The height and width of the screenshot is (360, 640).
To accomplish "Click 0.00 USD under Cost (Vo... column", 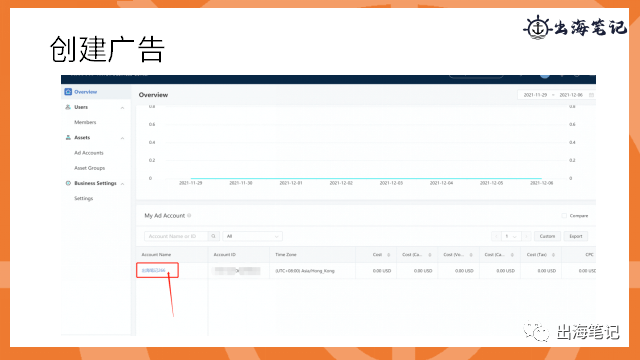I will pyautogui.click(x=464, y=271).
